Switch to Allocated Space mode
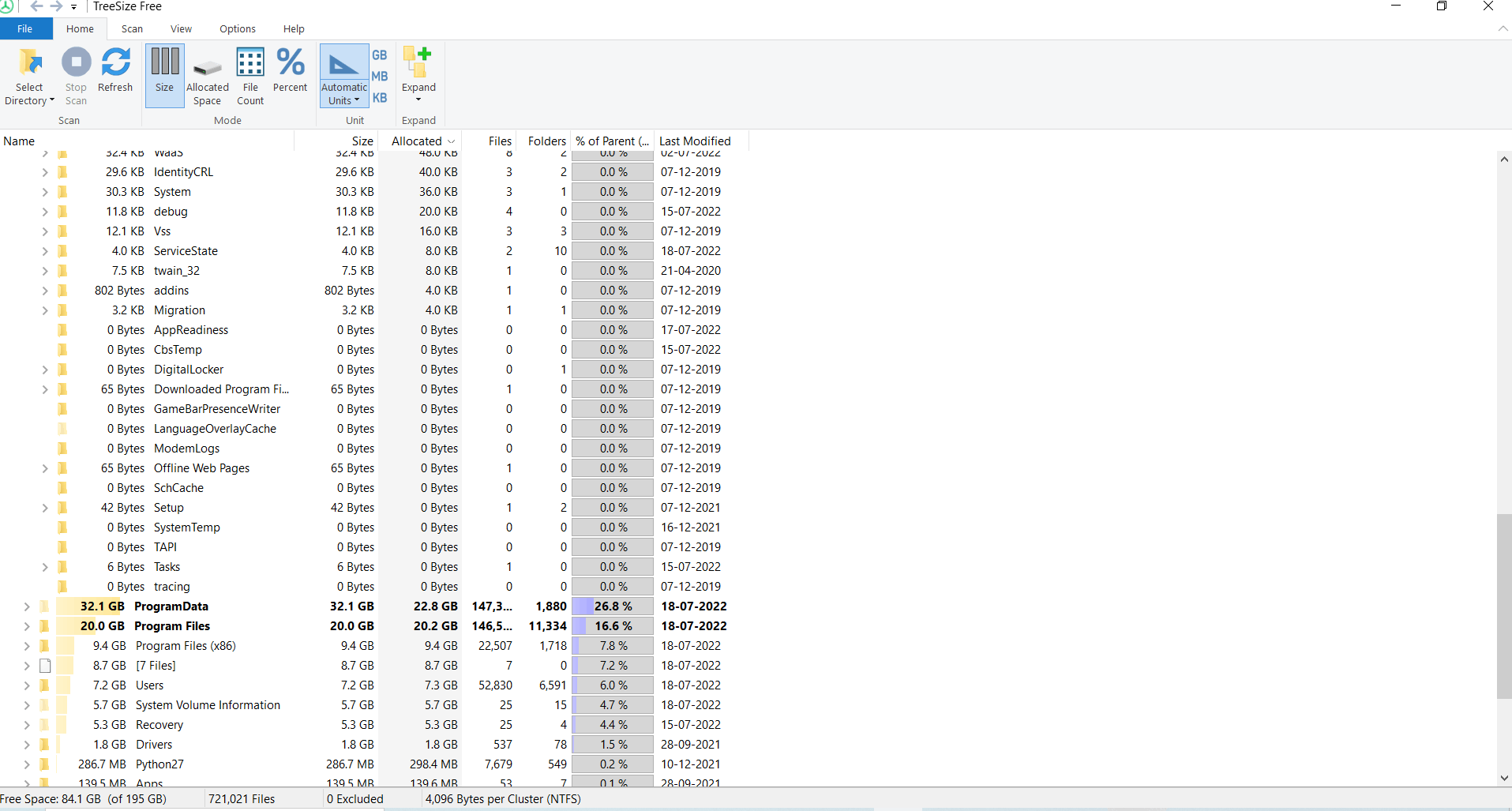Viewport: 1512px width, 811px height. point(208,77)
